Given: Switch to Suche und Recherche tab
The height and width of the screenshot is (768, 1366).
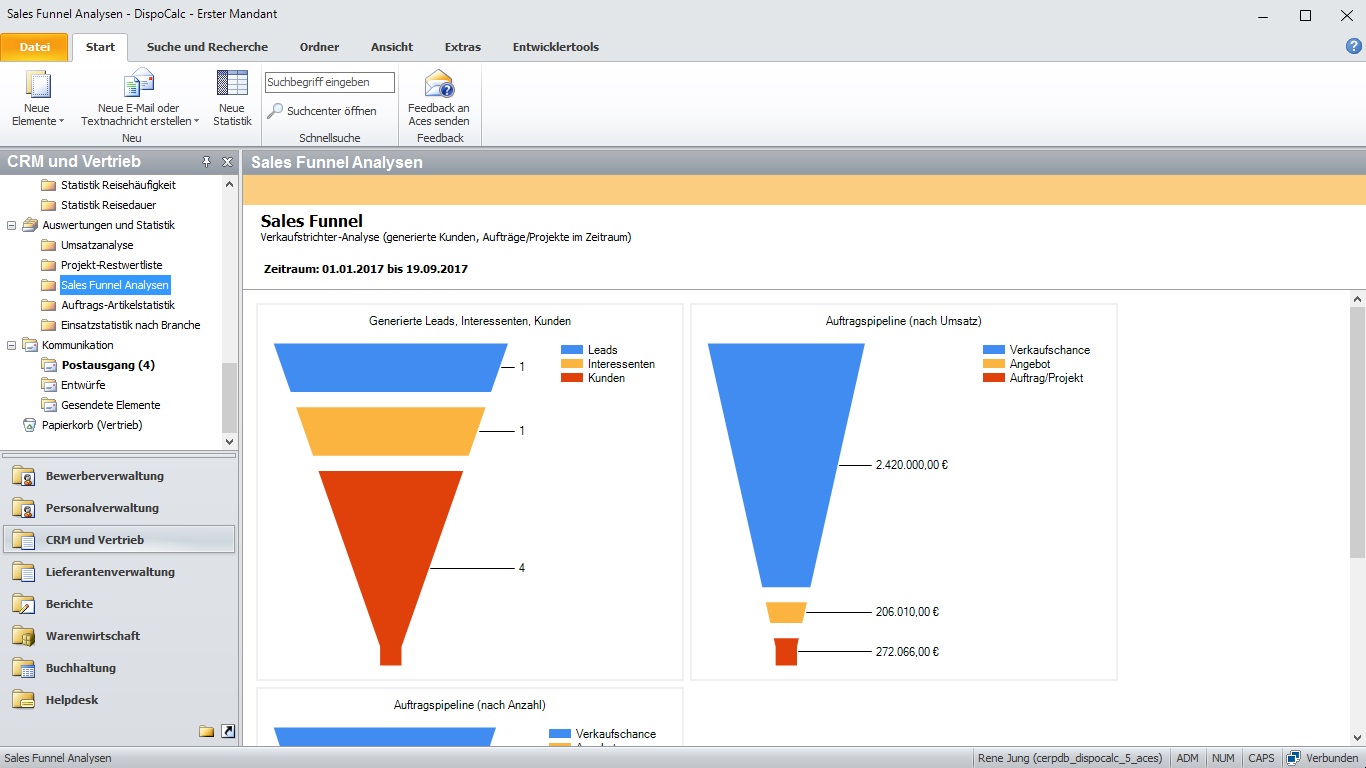Looking at the screenshot, I should coord(207,47).
